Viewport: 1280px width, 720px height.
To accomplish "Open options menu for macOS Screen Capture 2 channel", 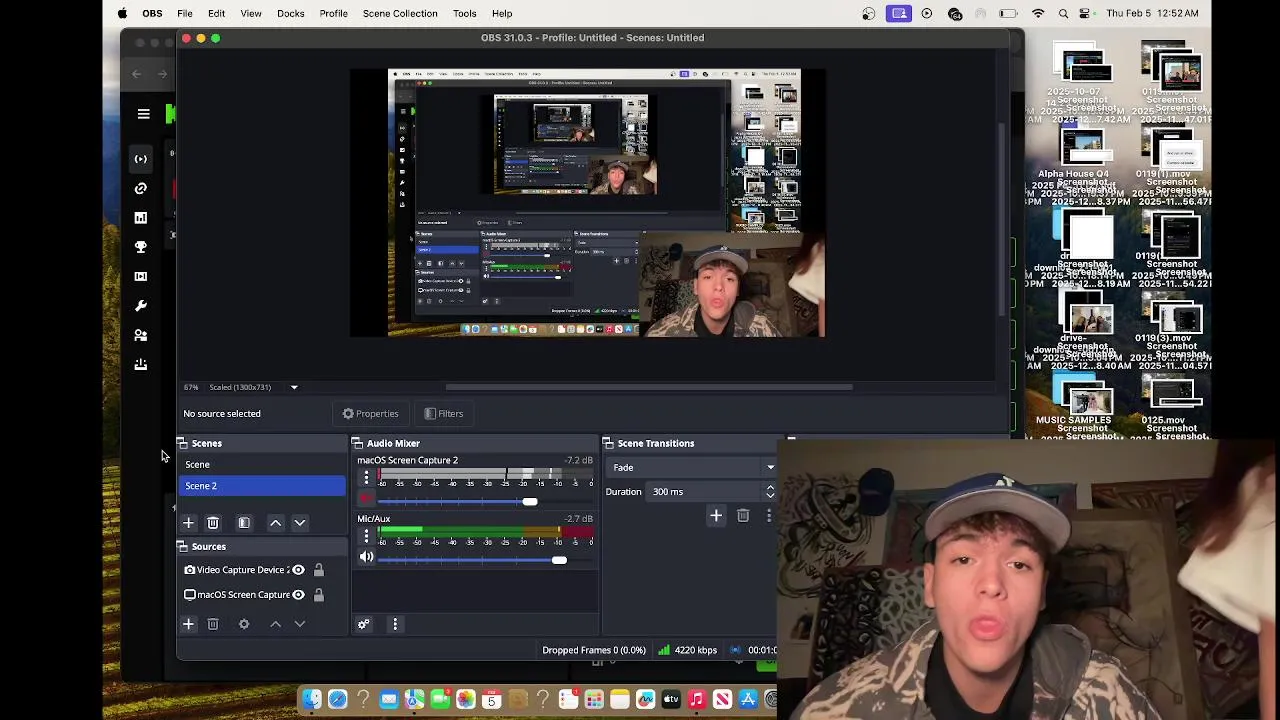I will (366, 478).
